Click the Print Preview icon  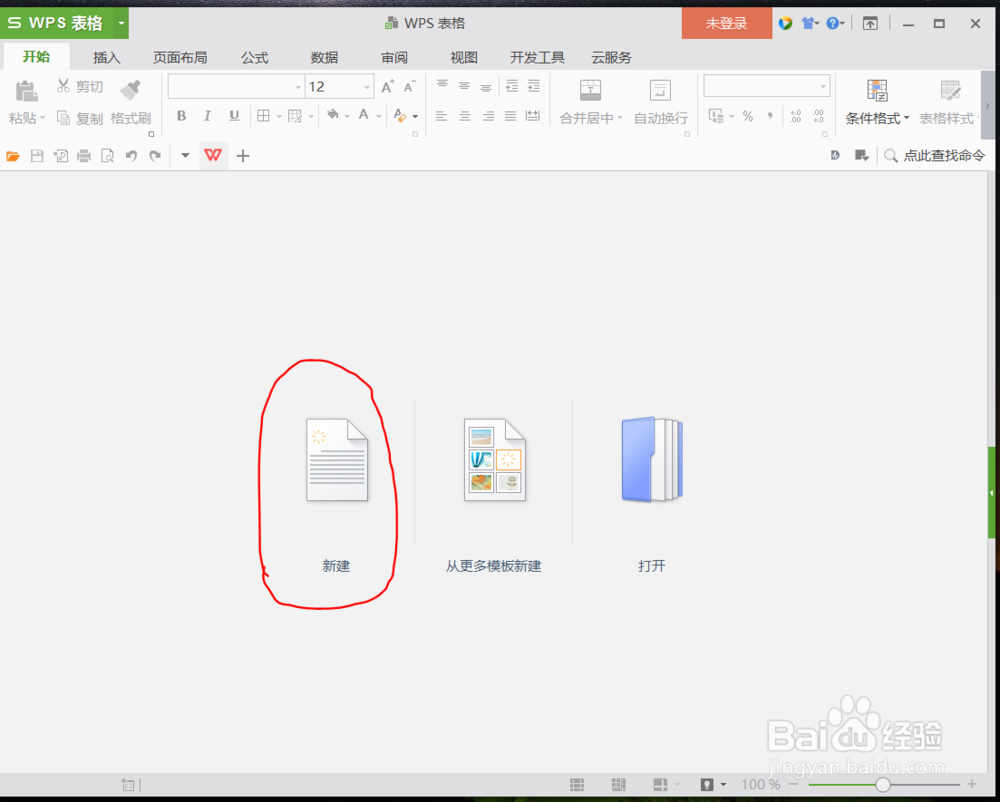point(107,156)
